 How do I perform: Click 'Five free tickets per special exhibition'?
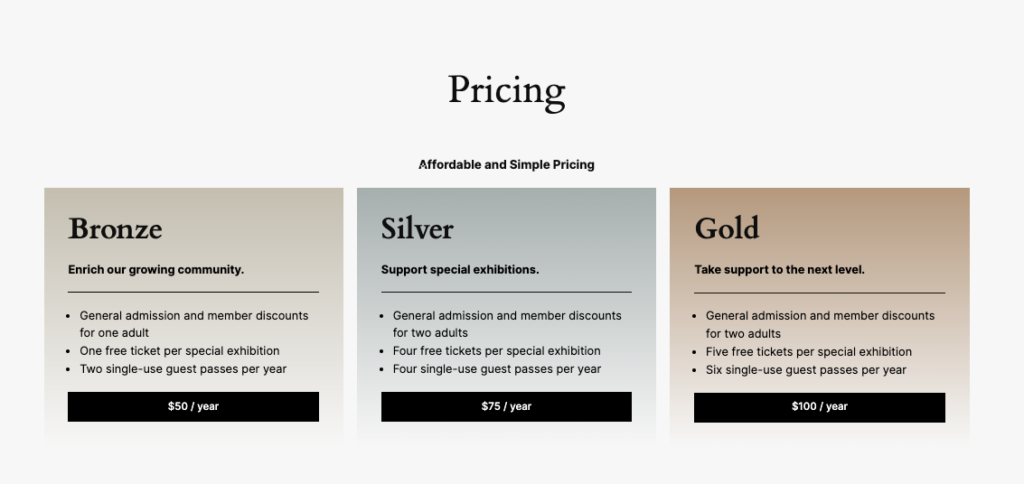pos(808,351)
